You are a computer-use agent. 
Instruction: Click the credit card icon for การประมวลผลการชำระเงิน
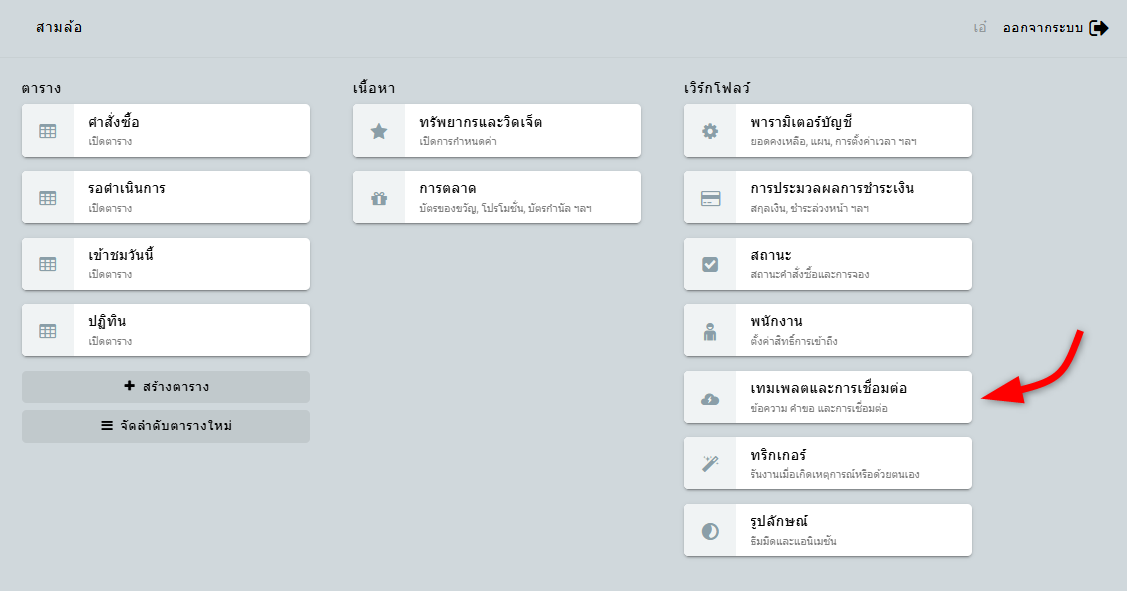tap(710, 197)
